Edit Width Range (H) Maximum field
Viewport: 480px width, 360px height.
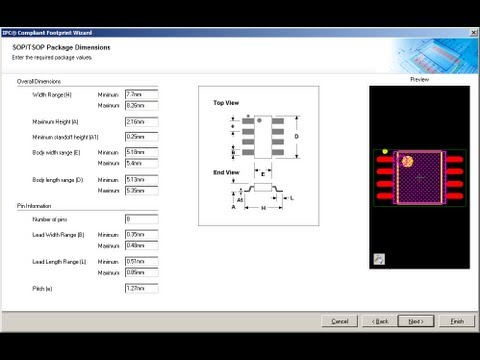[142, 105]
